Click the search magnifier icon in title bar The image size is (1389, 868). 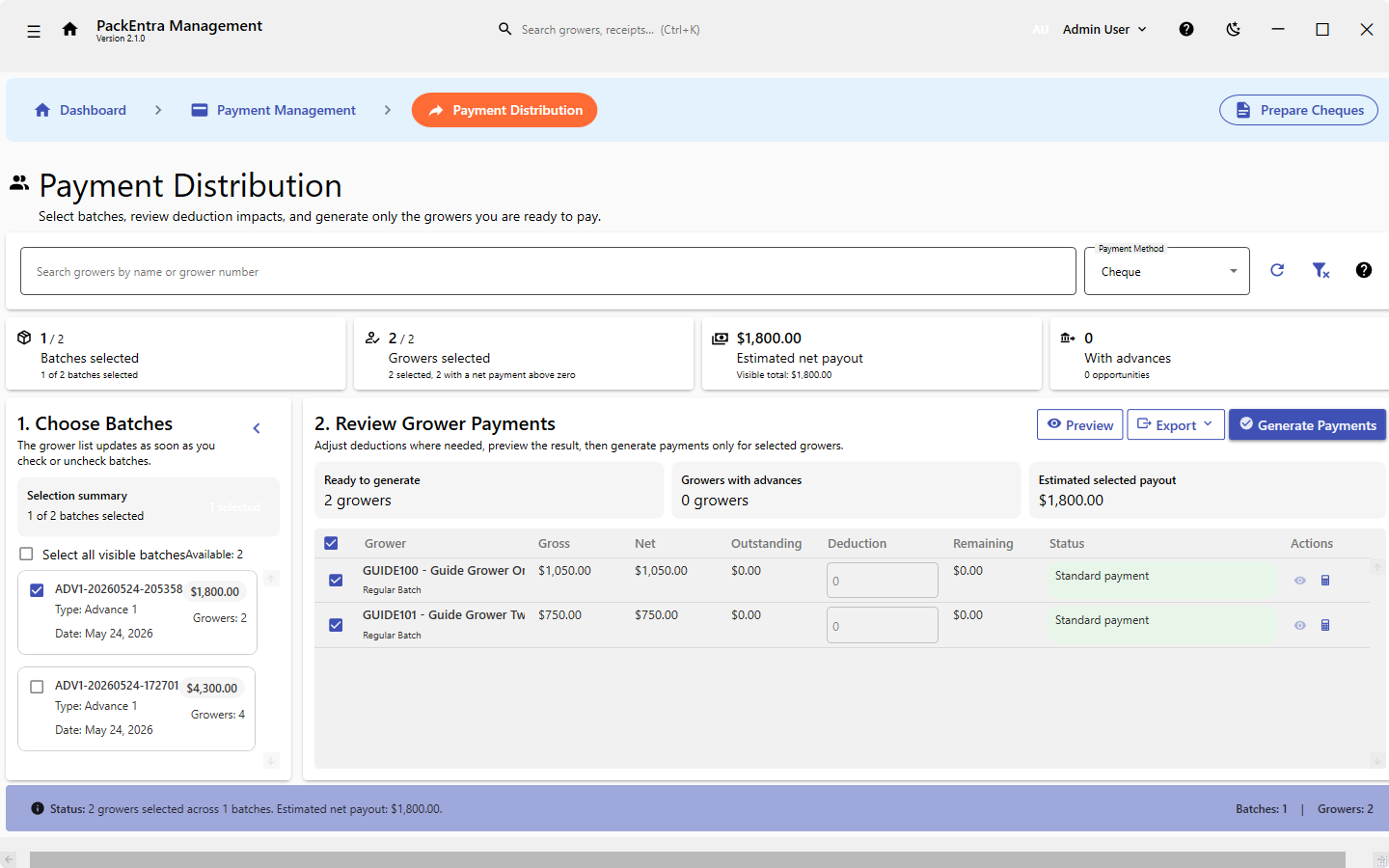coord(504,29)
